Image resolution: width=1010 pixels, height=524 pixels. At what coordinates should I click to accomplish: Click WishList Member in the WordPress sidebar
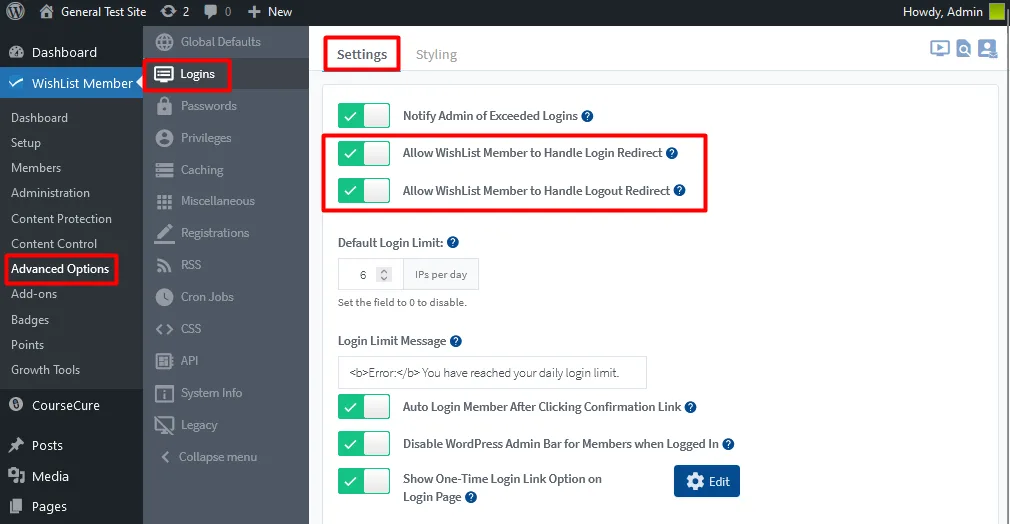[x=71, y=83]
